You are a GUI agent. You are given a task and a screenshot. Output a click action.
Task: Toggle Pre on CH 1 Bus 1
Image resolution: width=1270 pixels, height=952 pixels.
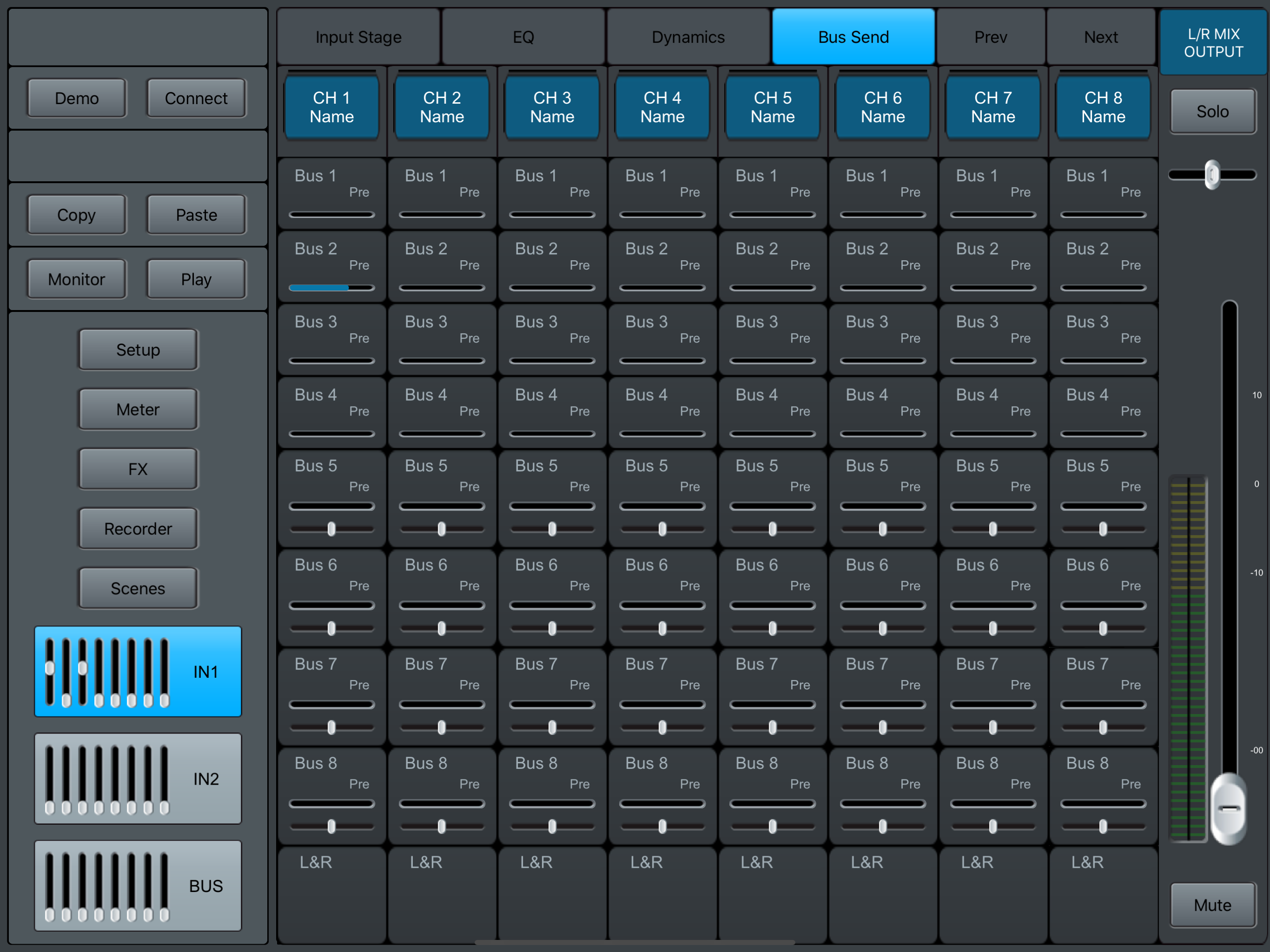(359, 192)
